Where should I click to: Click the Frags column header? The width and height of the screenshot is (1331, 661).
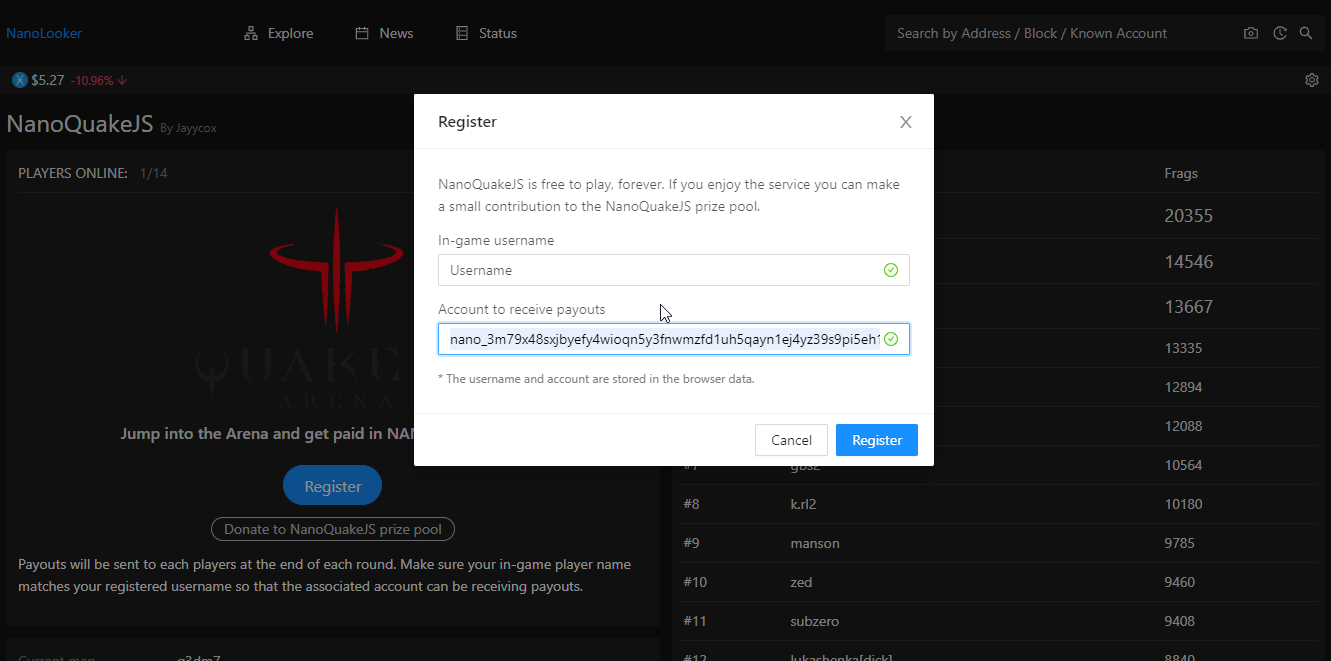point(1181,173)
